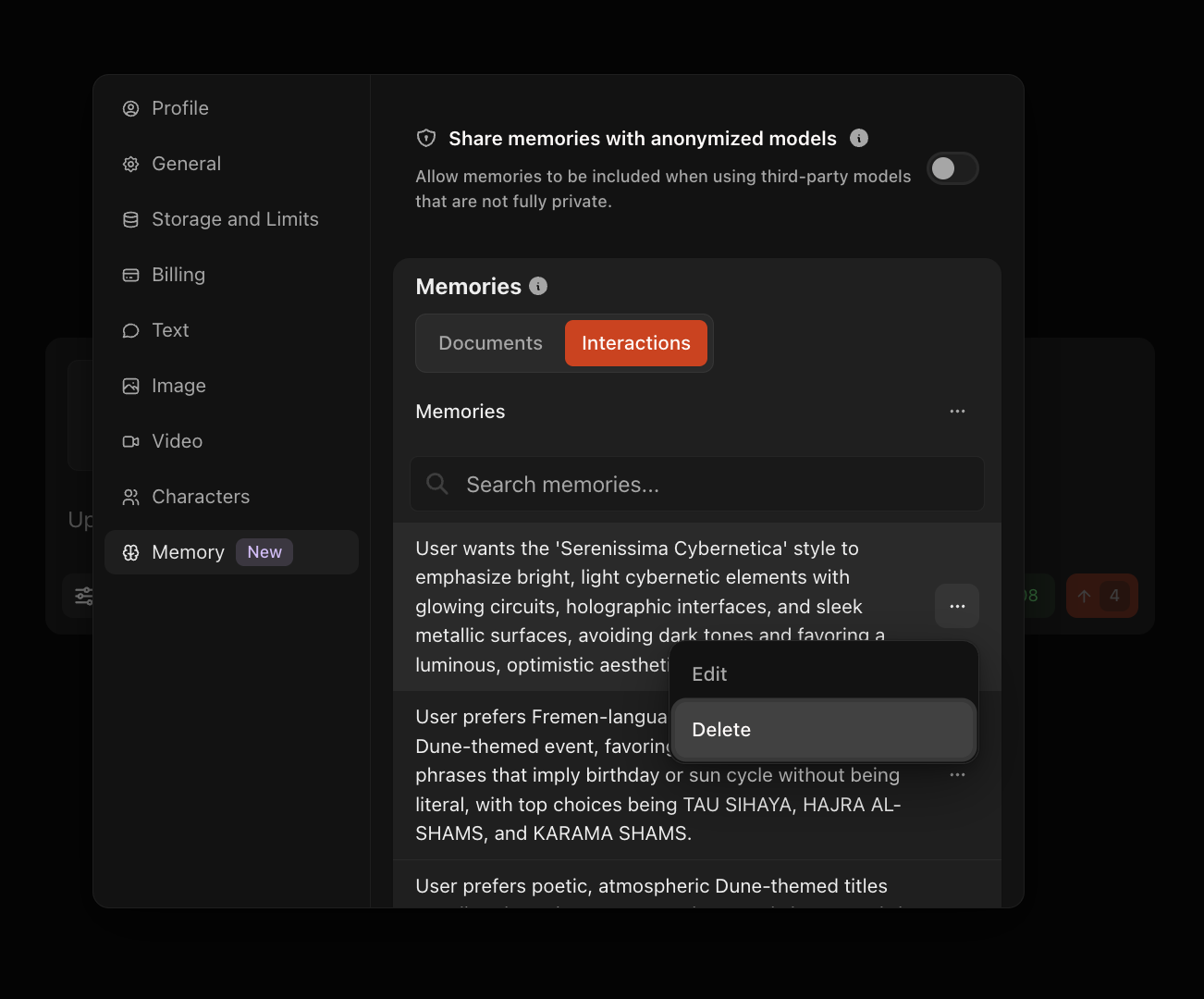Open options for the Fremen-language memory

click(957, 775)
